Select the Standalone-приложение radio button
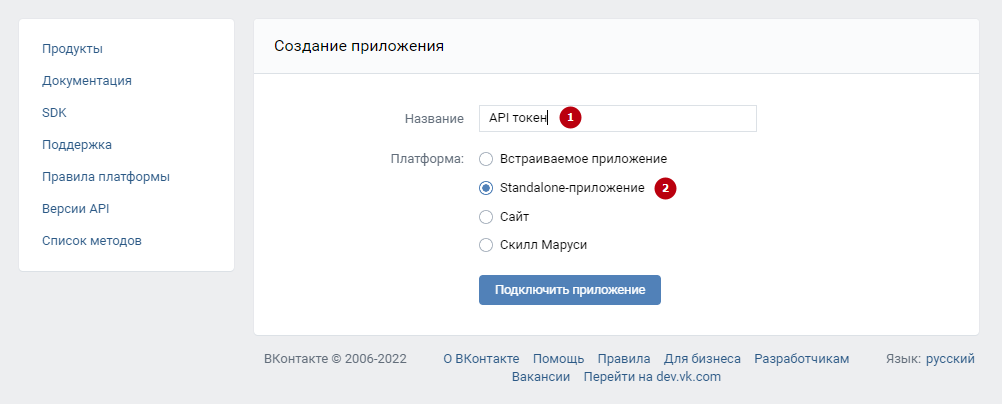1002x404 pixels. [x=486, y=188]
